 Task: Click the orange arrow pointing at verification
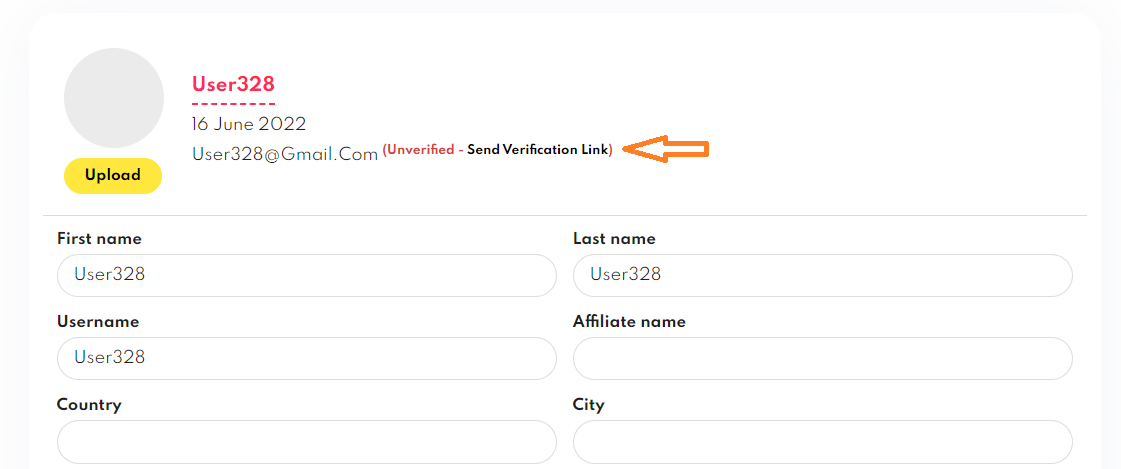point(666,149)
